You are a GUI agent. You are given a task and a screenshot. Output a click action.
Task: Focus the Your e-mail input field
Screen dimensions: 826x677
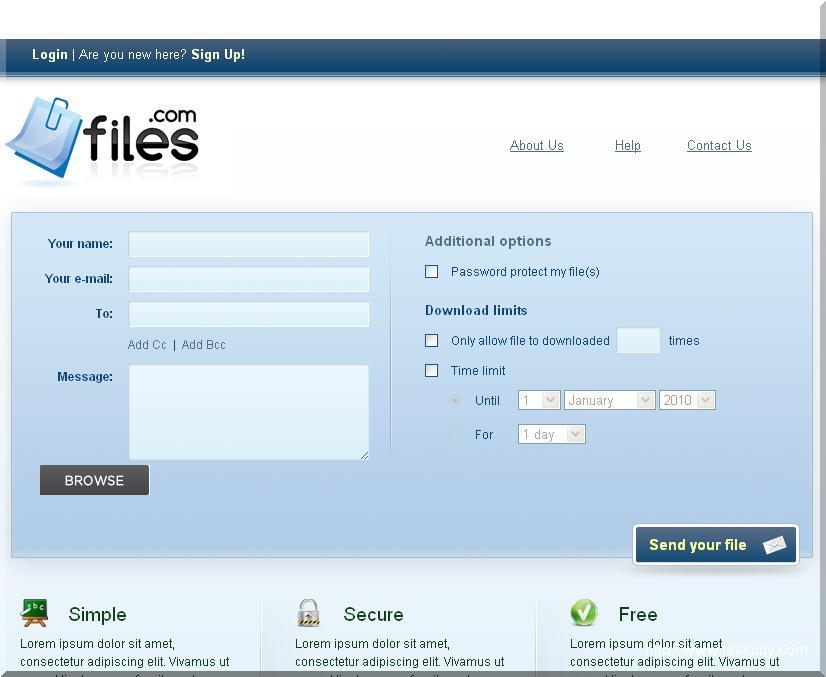(248, 279)
